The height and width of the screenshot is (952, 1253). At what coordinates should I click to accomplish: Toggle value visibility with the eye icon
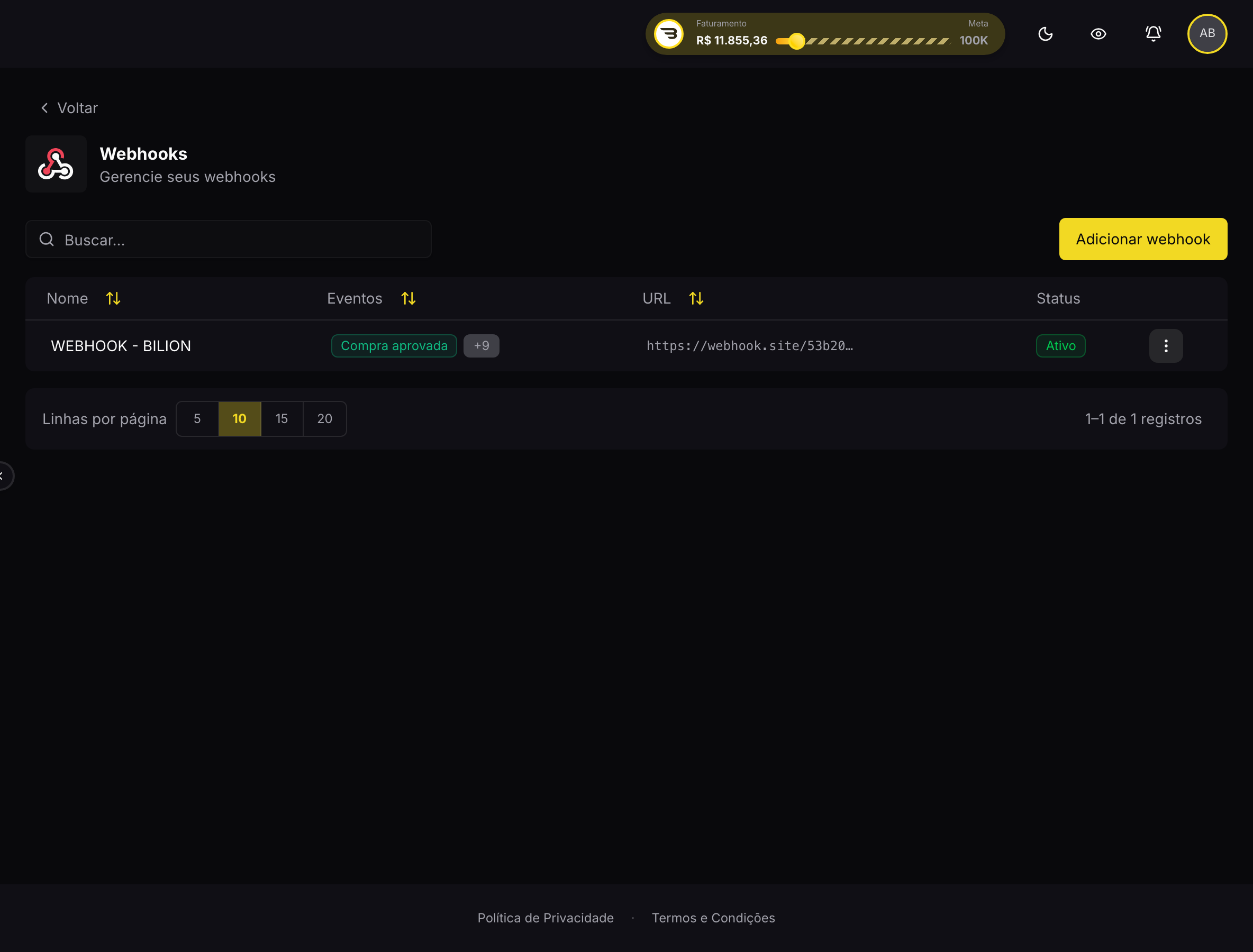tap(1098, 34)
